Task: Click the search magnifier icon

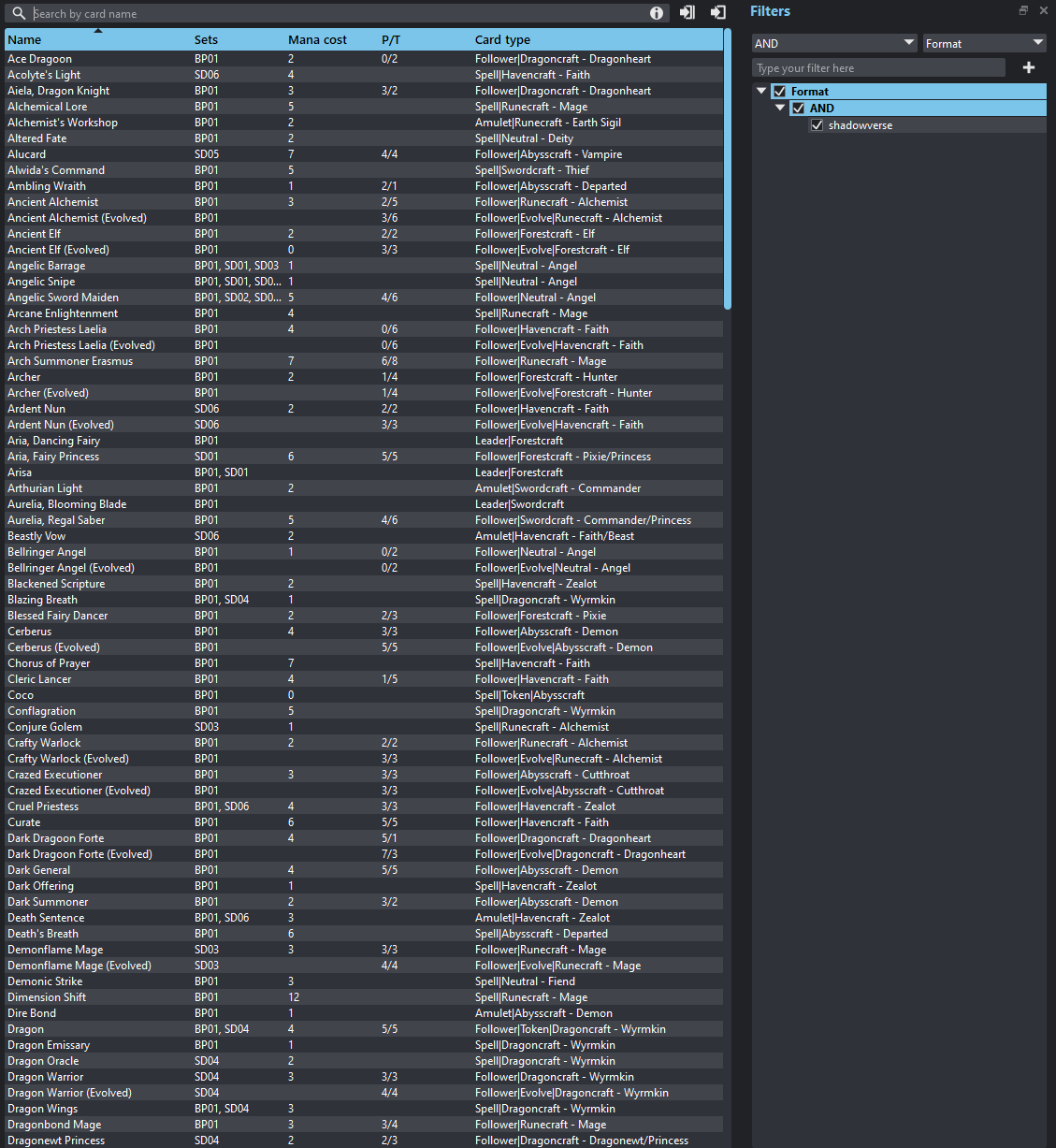Action: click(x=18, y=13)
